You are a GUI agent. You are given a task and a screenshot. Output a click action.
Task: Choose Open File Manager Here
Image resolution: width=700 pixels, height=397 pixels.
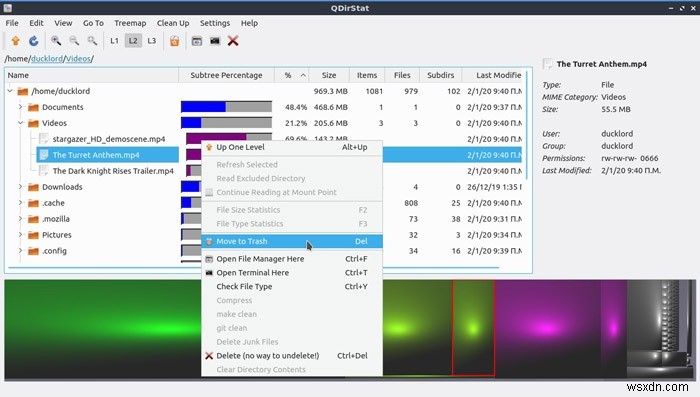tap(292, 259)
